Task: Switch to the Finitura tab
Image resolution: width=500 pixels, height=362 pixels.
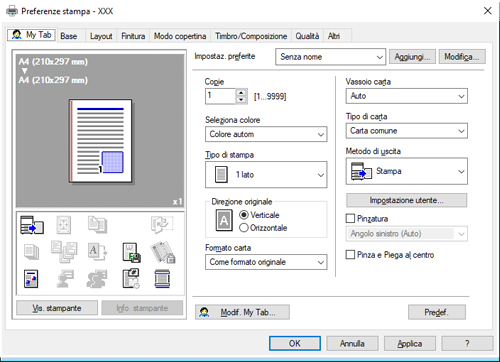Action: [x=133, y=36]
